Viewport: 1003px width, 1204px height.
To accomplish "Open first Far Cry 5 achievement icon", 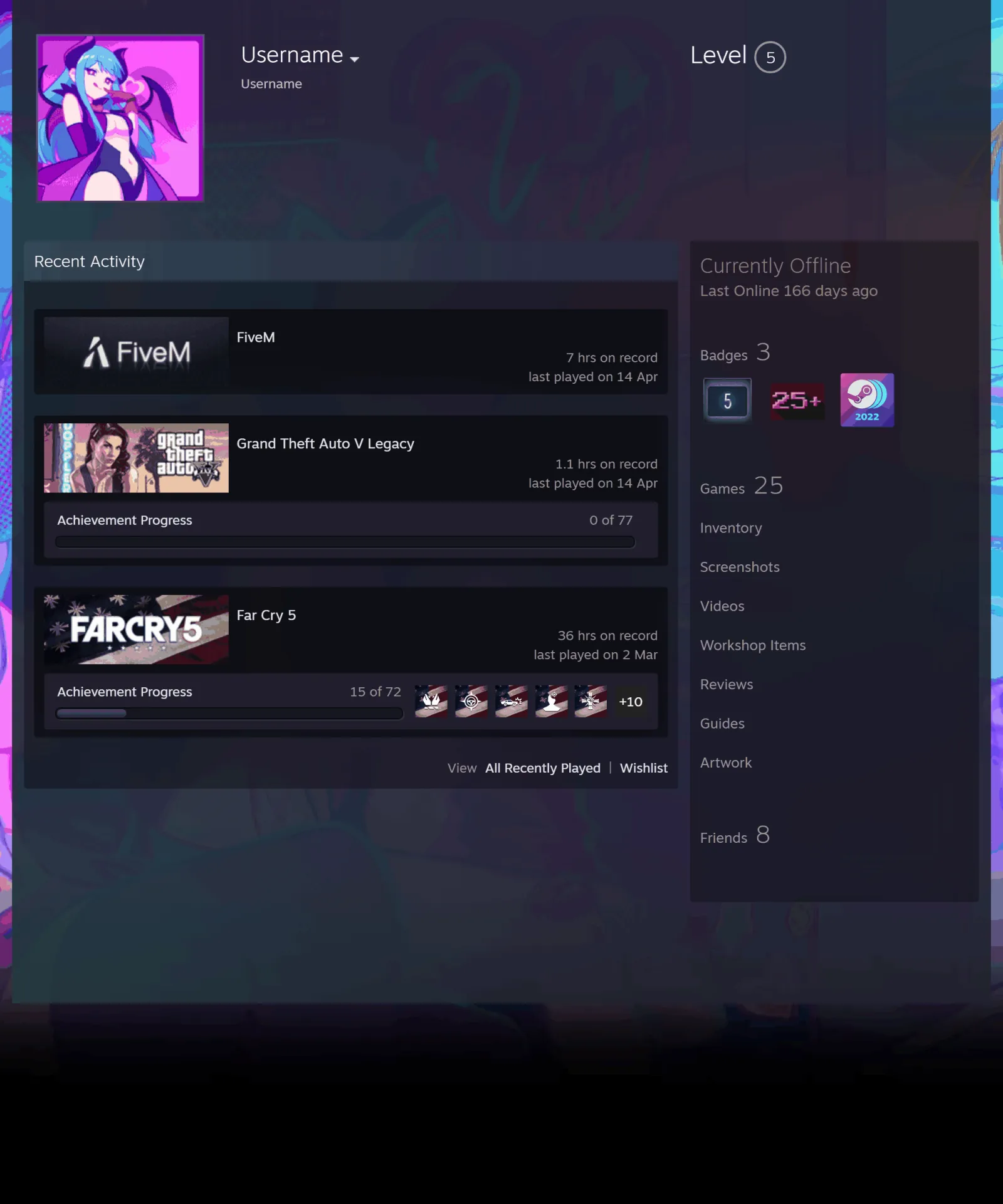I will [431, 701].
